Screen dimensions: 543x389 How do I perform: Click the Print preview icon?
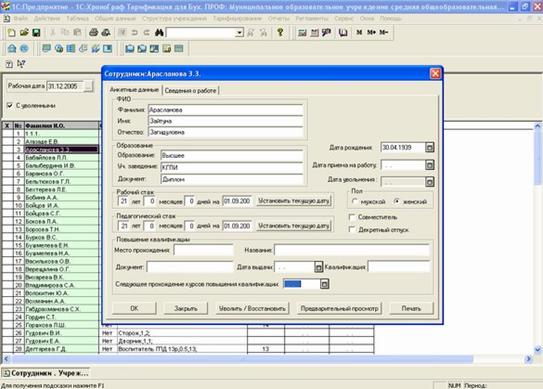click(x=106, y=33)
